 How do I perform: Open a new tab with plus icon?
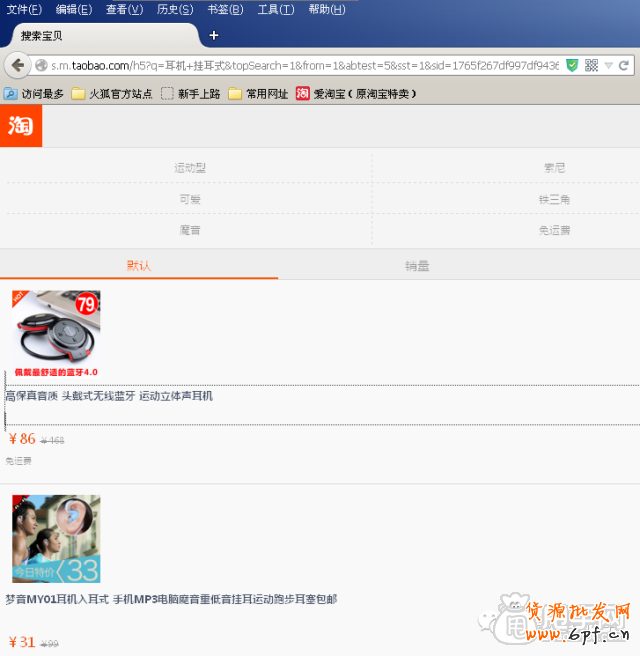coord(213,35)
